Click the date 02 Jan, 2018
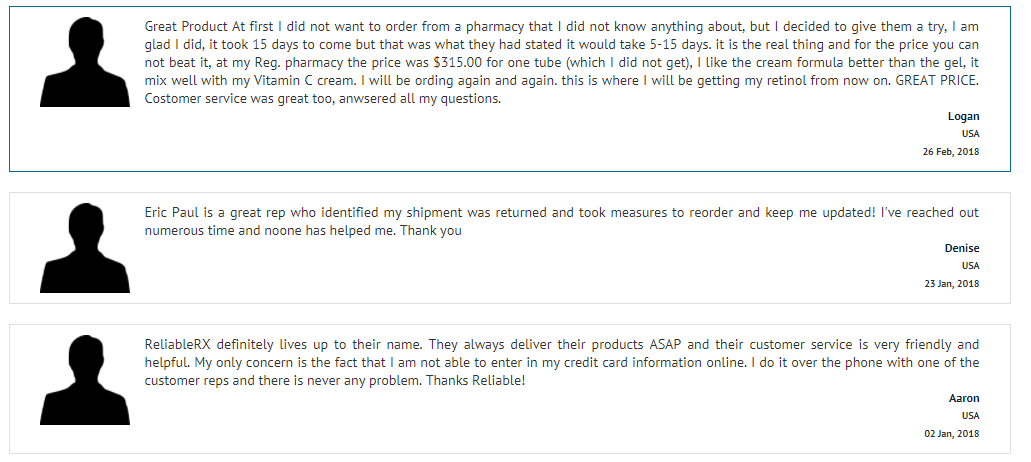1031x462 pixels. click(x=951, y=434)
